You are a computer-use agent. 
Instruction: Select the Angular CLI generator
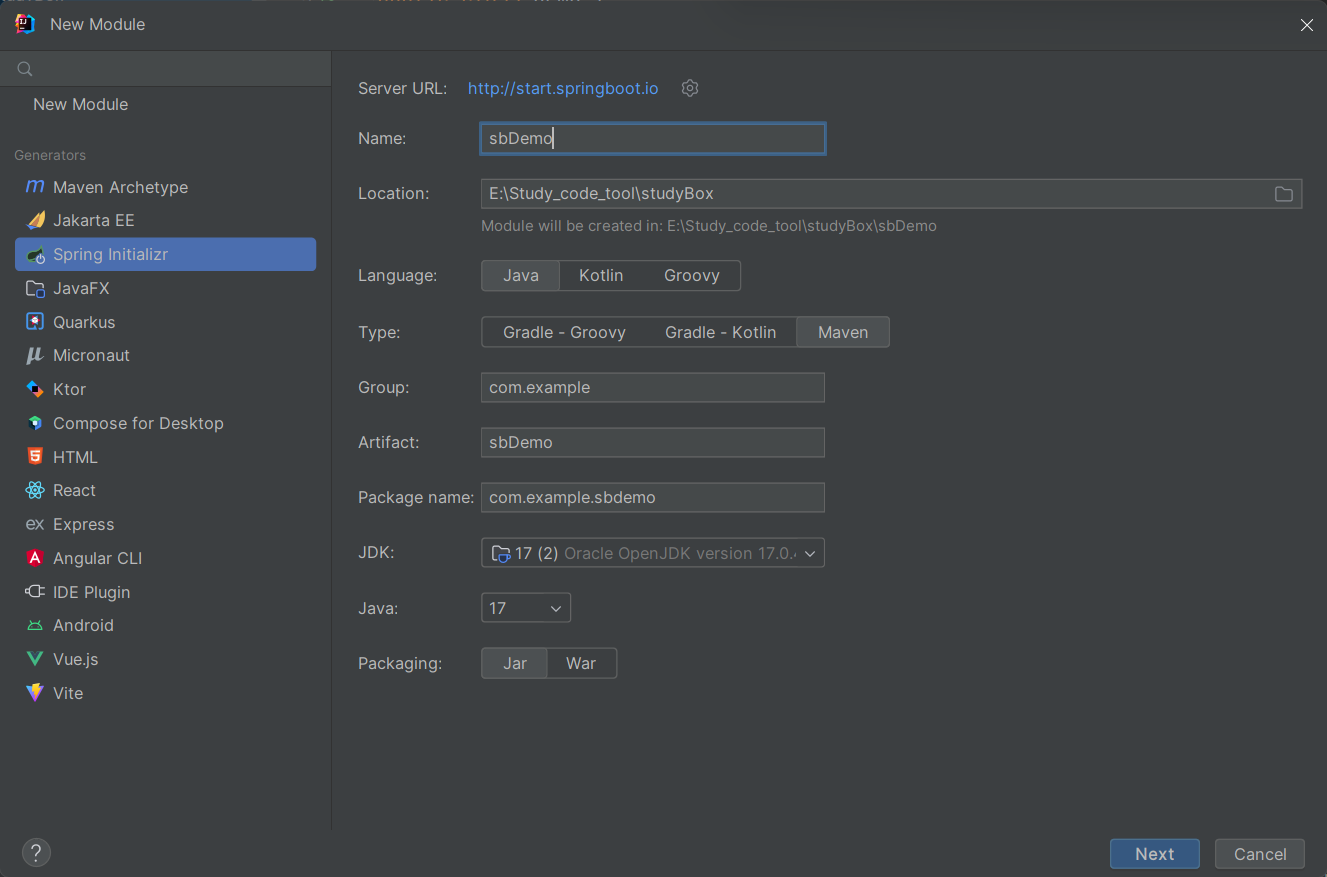[x=165, y=558]
